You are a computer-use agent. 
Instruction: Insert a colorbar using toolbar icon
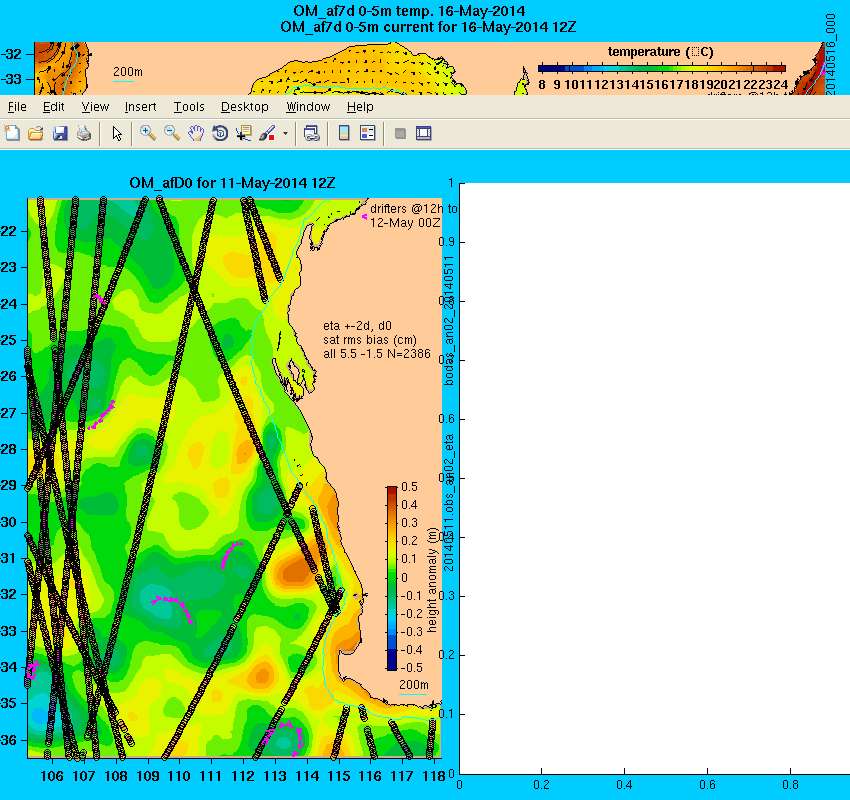[344, 133]
